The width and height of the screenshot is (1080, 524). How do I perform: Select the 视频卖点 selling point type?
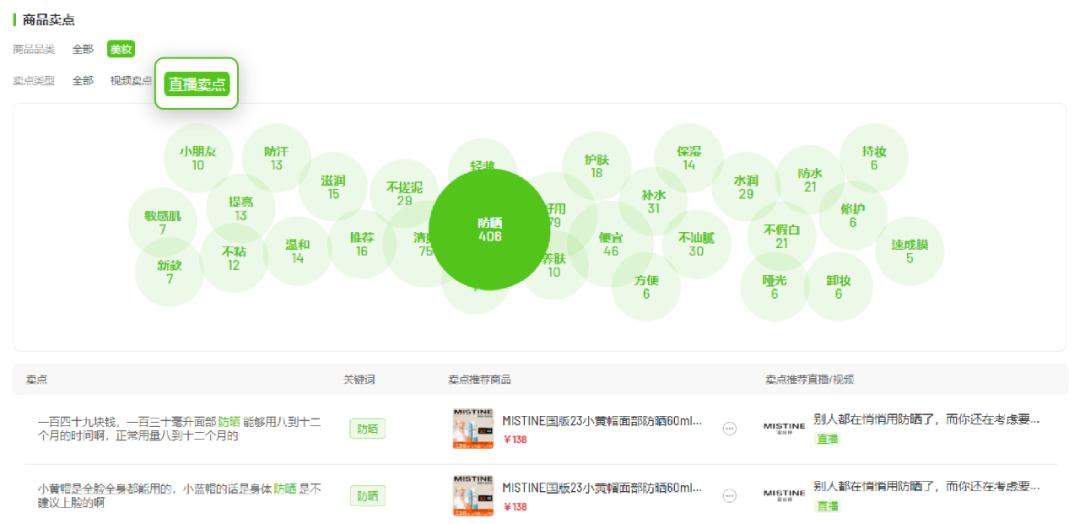click(x=131, y=81)
